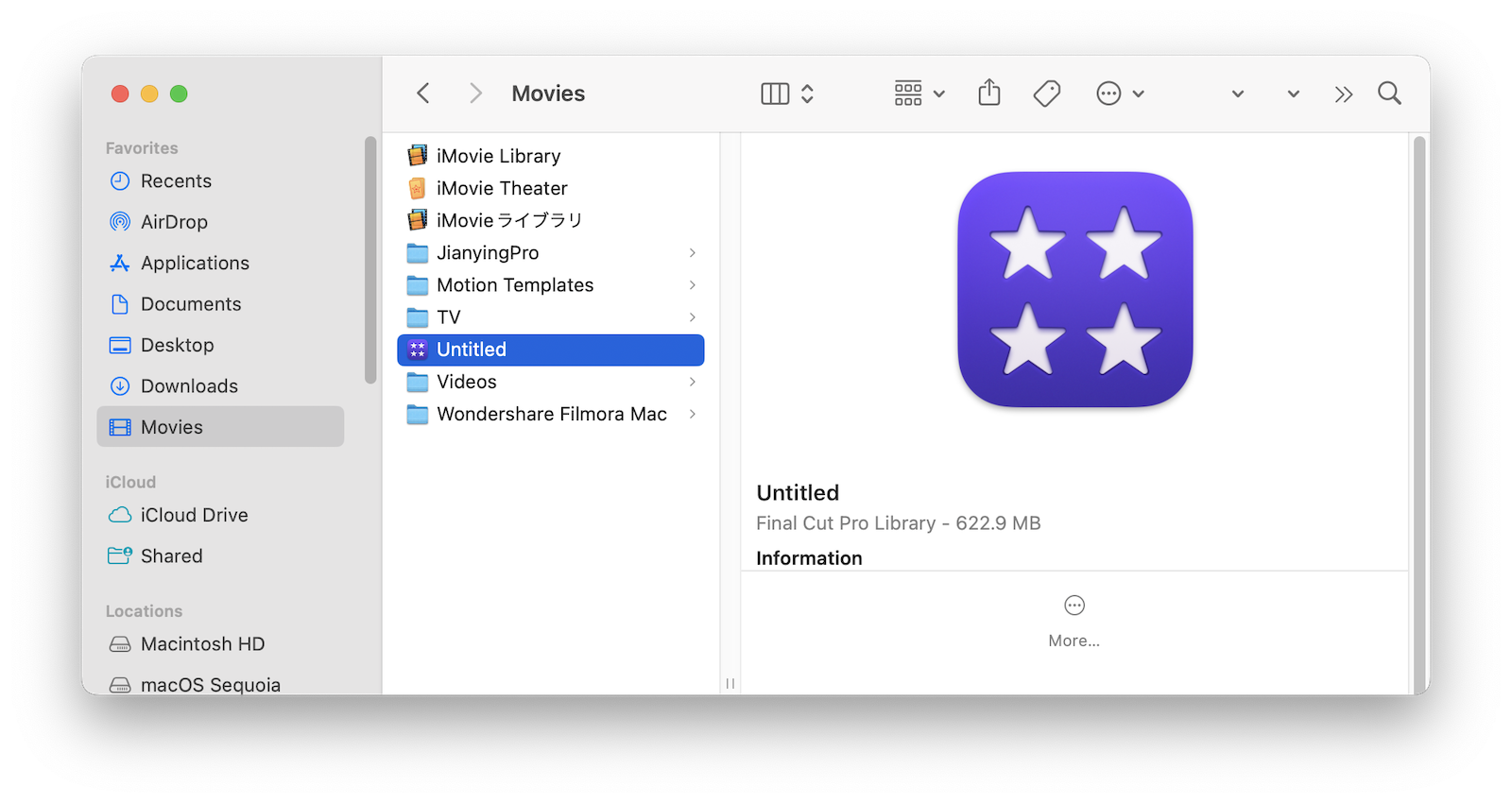The width and height of the screenshot is (1512, 803).
Task: Click the Search magnifier icon
Action: [x=1389, y=94]
